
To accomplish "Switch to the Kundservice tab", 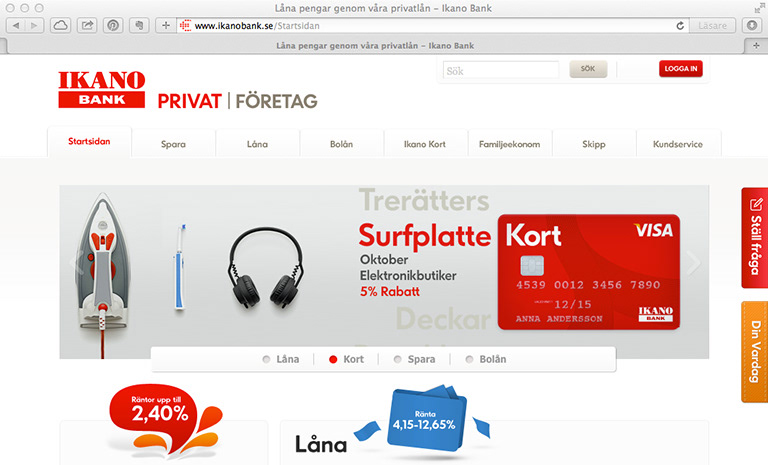I will [678, 144].
